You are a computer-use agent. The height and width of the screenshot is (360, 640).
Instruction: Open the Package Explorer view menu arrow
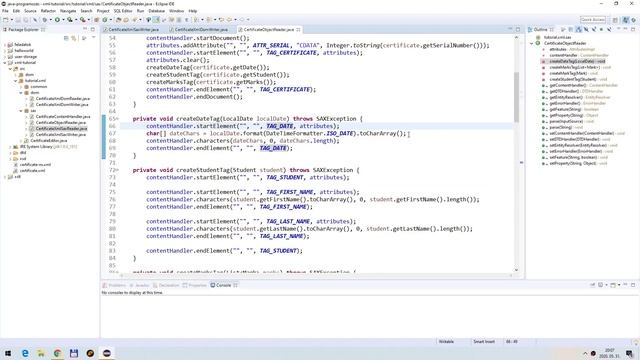pyautogui.click(x=93, y=38)
